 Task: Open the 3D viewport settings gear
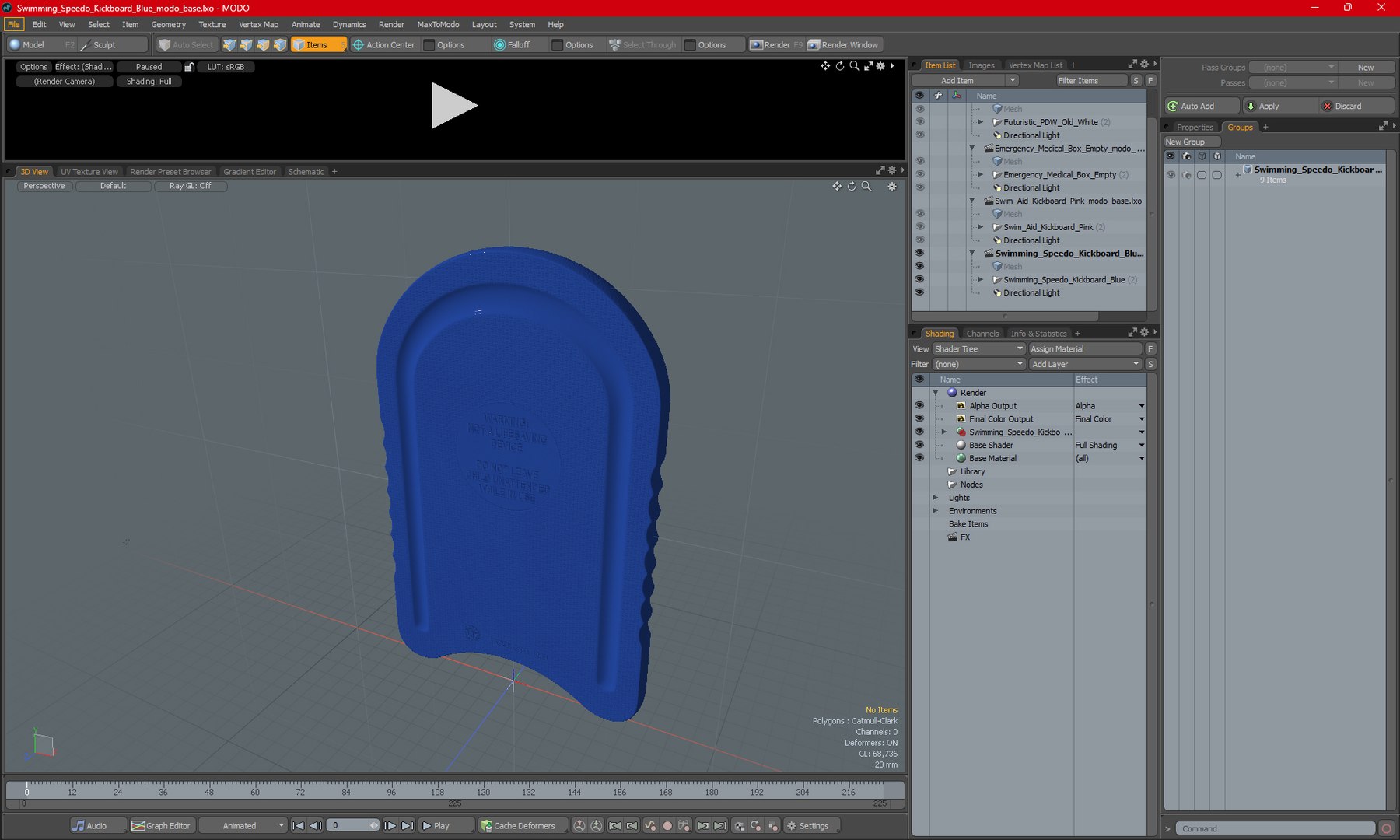(892, 187)
